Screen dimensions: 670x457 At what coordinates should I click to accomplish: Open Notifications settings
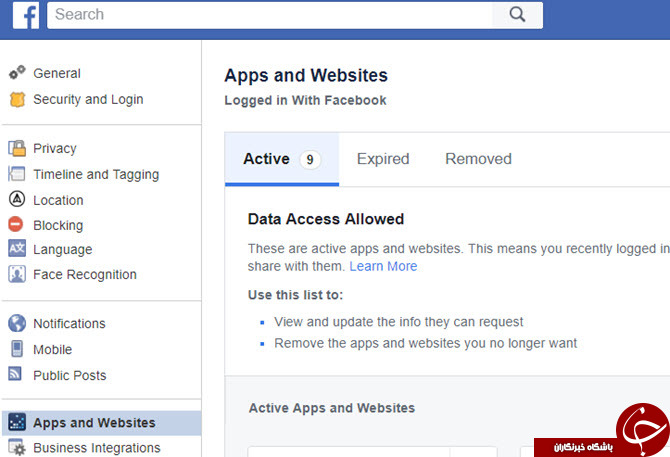coord(69,324)
